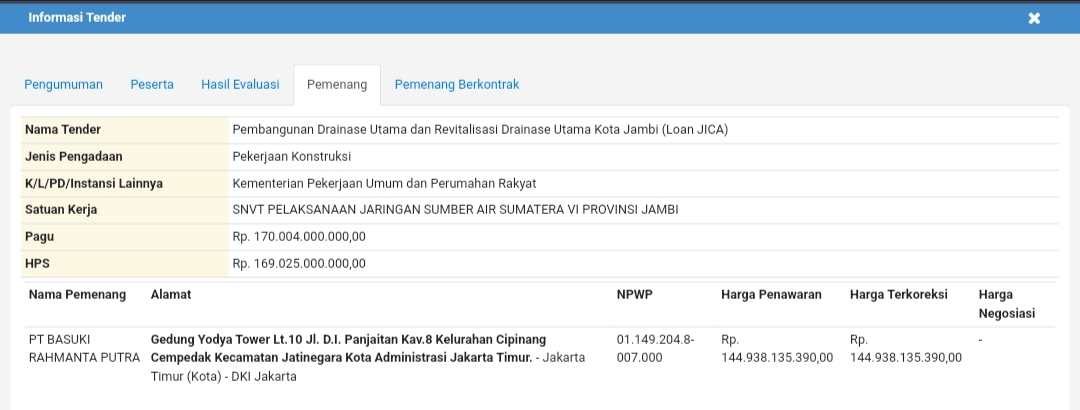Screen dimensions: 1080x410
Task: Click the Pagu label
Action: click(39, 236)
